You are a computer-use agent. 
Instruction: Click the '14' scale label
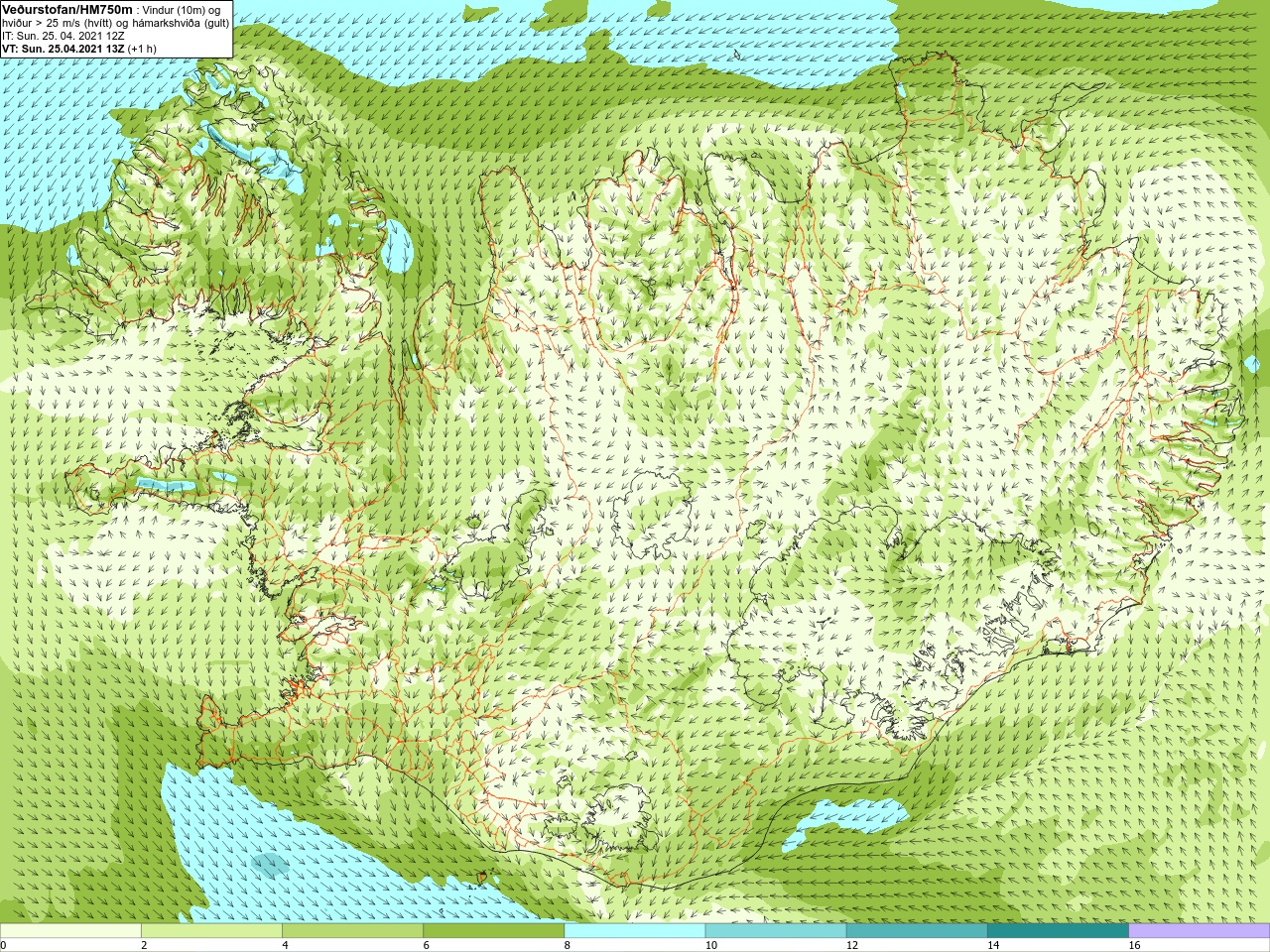point(993,945)
